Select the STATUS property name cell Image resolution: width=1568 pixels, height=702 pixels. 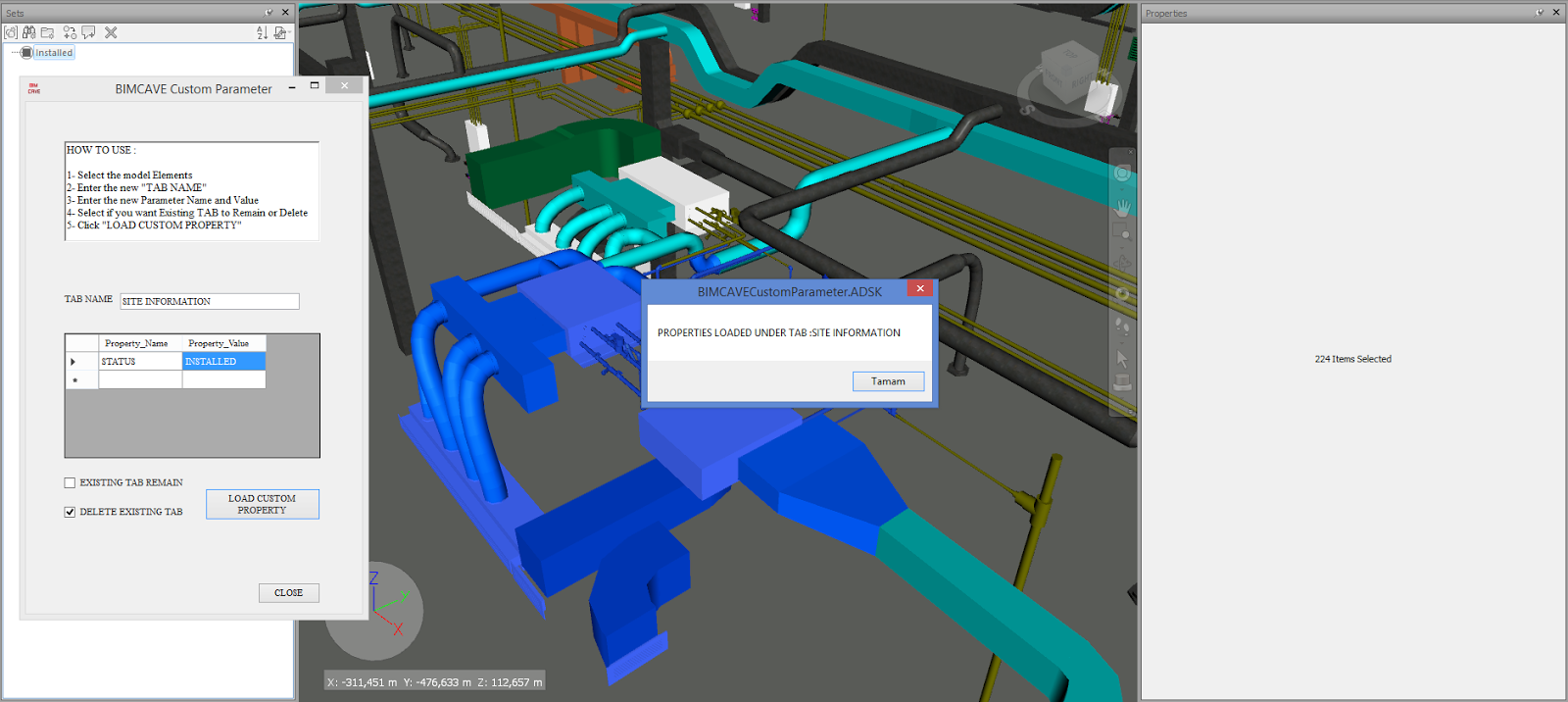point(140,361)
